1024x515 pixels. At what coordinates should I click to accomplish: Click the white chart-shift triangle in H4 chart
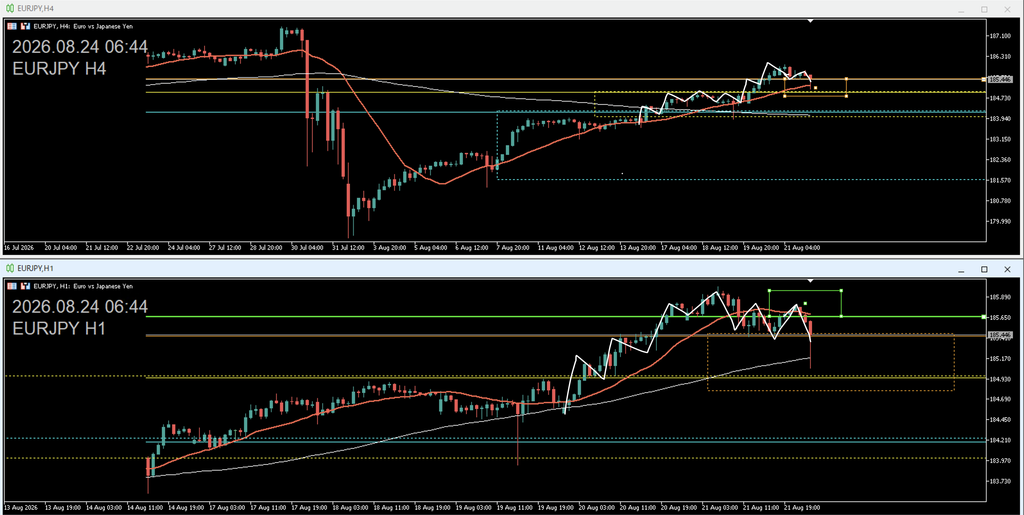coord(810,21)
